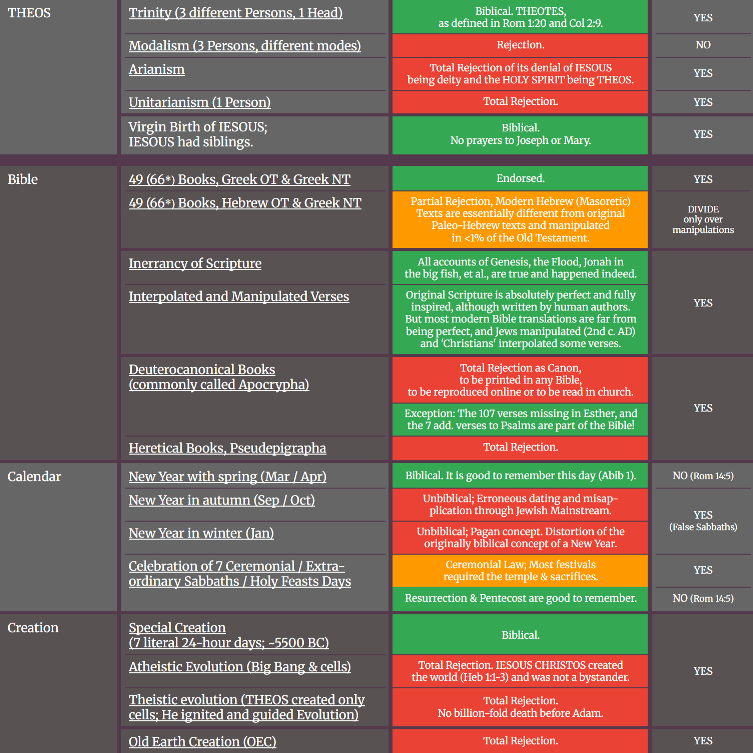753x753 pixels.
Task: Open the Arianism link
Action: [157, 69]
